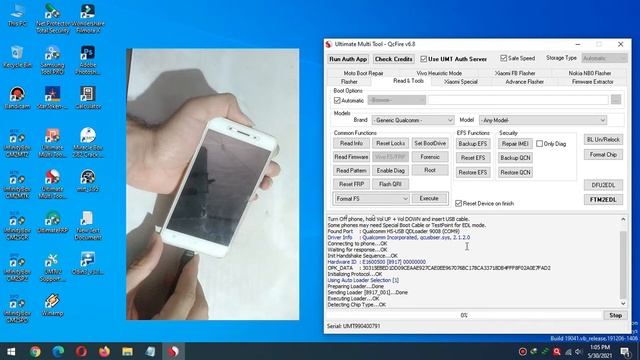This screenshot has height=360, width=640.
Task: Click Run Auth App button
Action: point(348,59)
